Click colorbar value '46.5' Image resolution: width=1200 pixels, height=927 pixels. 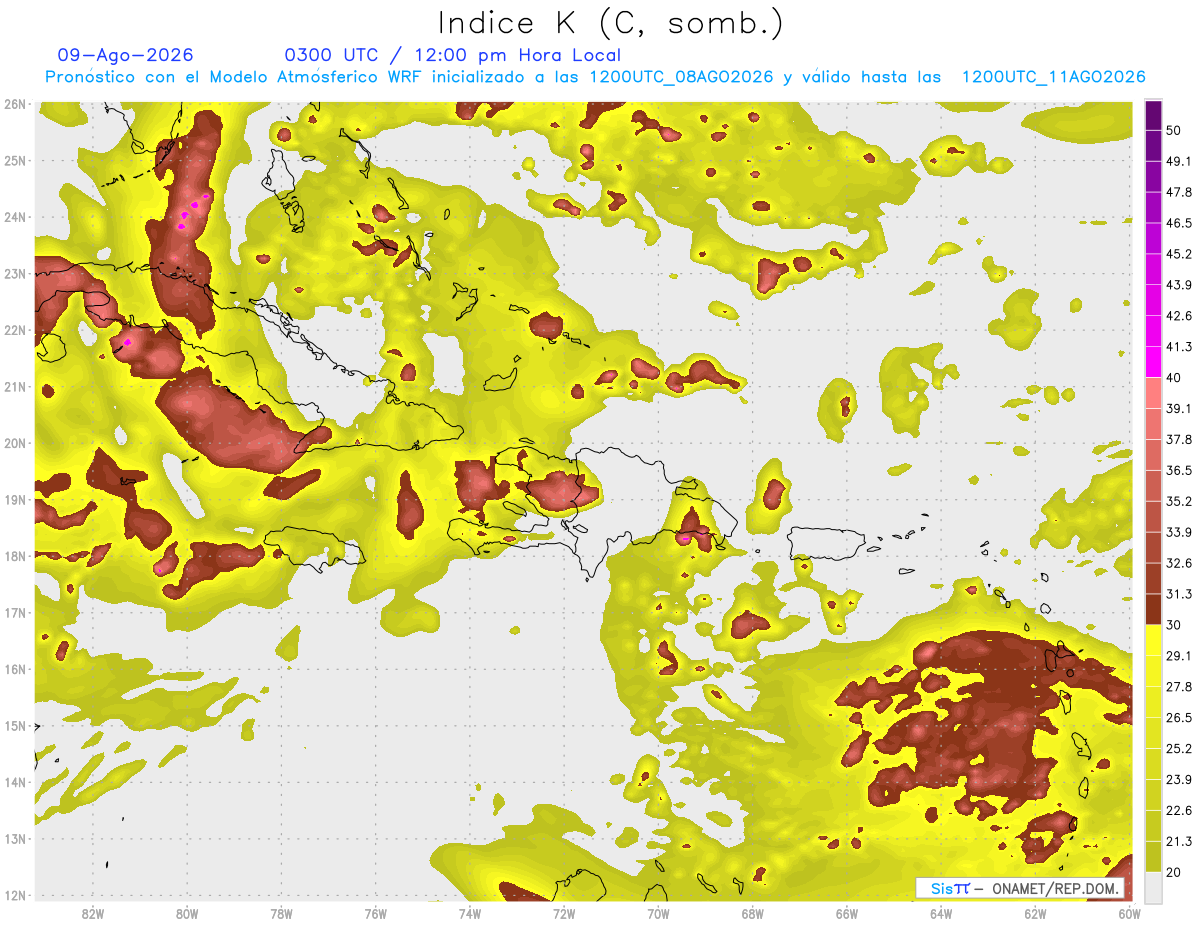(x=1179, y=223)
